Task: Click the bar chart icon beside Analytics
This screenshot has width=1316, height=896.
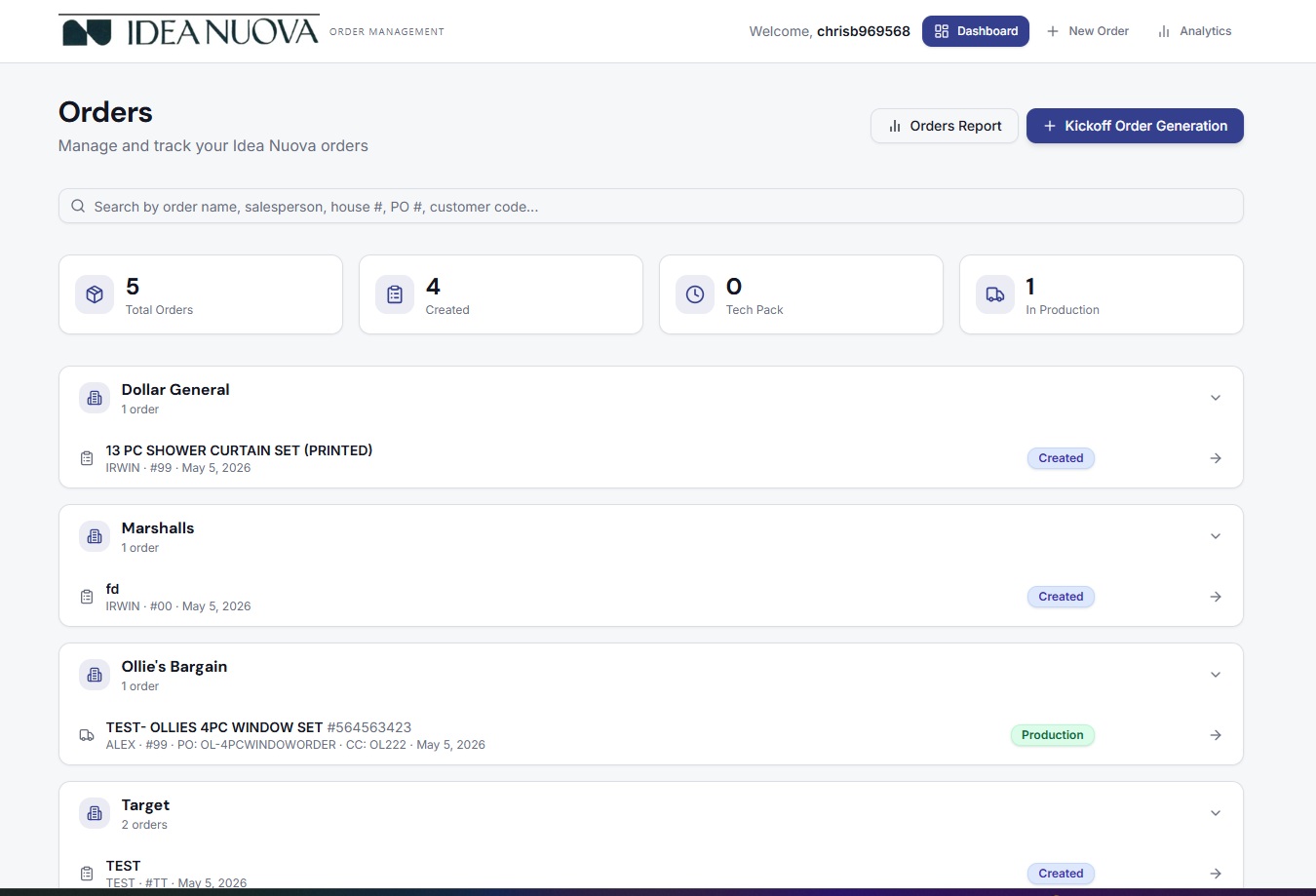Action: click(x=1163, y=31)
